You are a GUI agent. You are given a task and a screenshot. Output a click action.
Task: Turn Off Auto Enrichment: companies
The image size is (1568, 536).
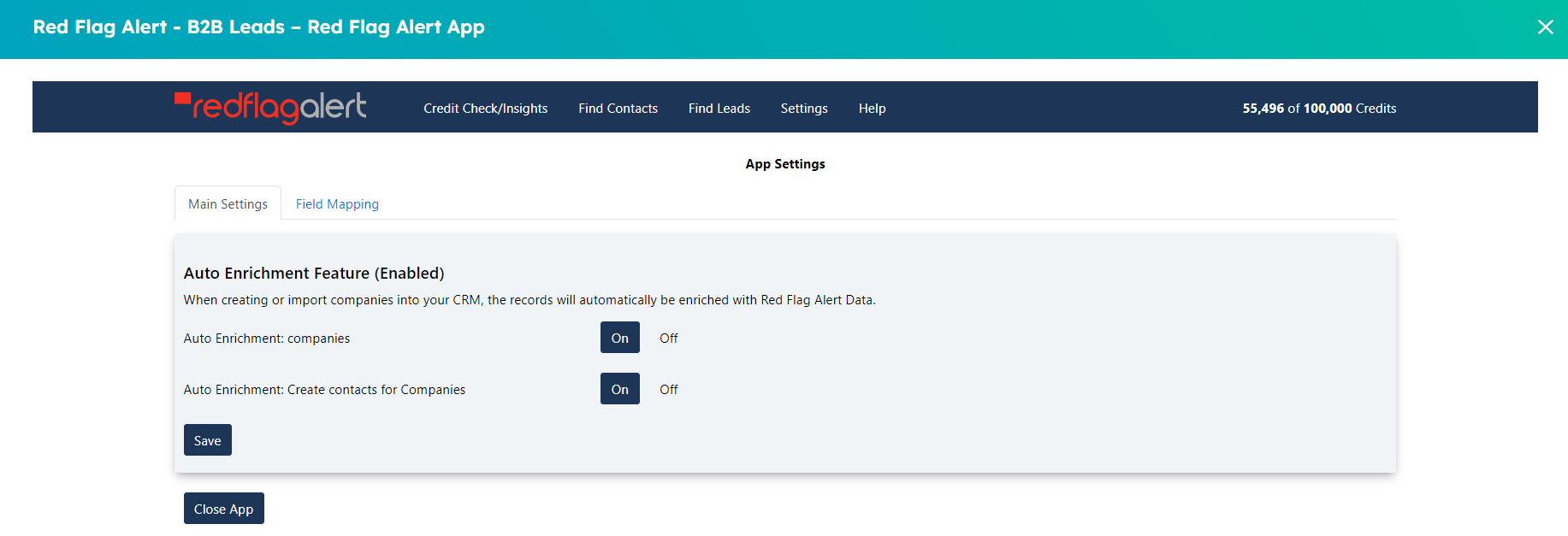[669, 338]
